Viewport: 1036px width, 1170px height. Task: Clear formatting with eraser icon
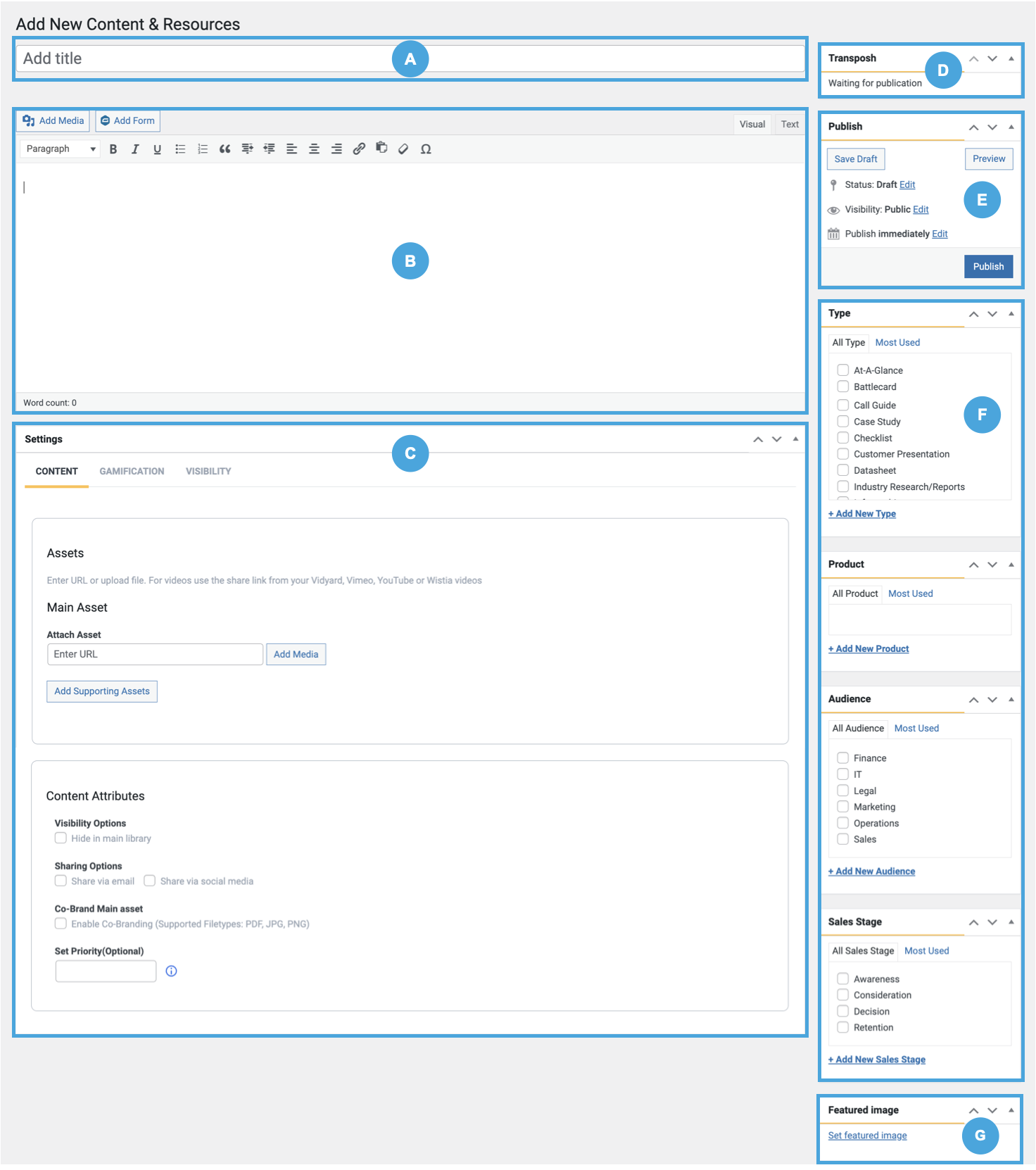[403, 149]
